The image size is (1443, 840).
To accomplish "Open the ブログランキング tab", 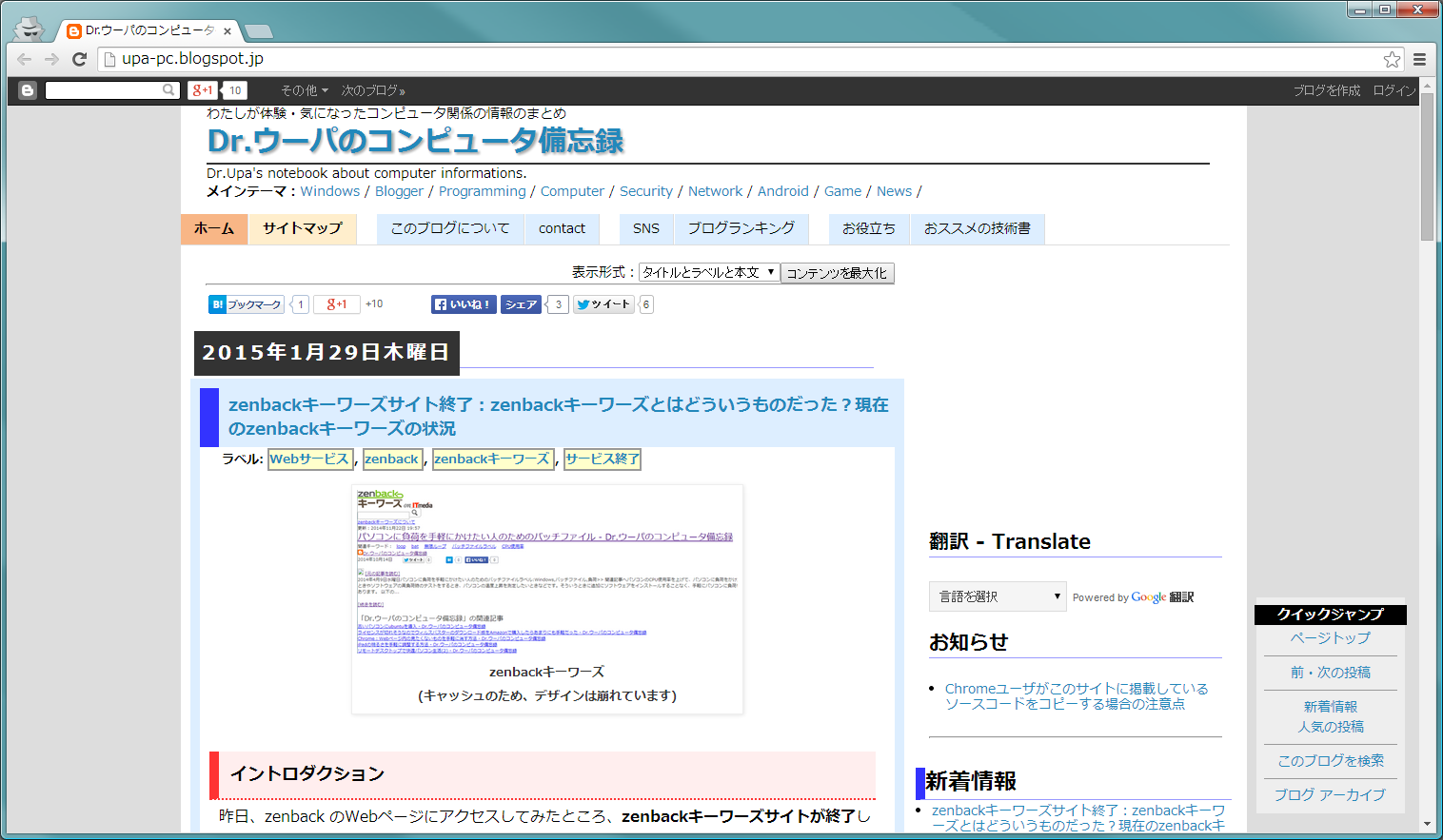I will pyautogui.click(x=741, y=228).
